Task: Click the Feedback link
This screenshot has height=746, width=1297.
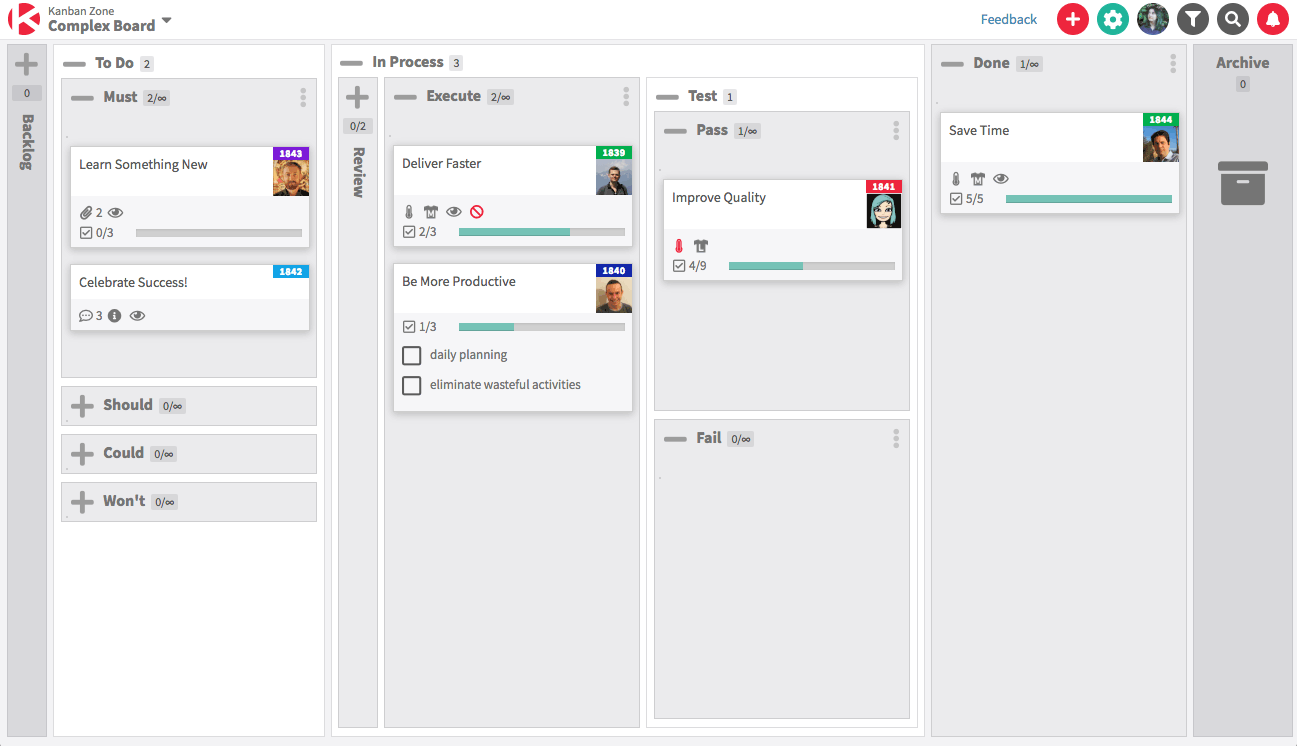Action: 1008,19
